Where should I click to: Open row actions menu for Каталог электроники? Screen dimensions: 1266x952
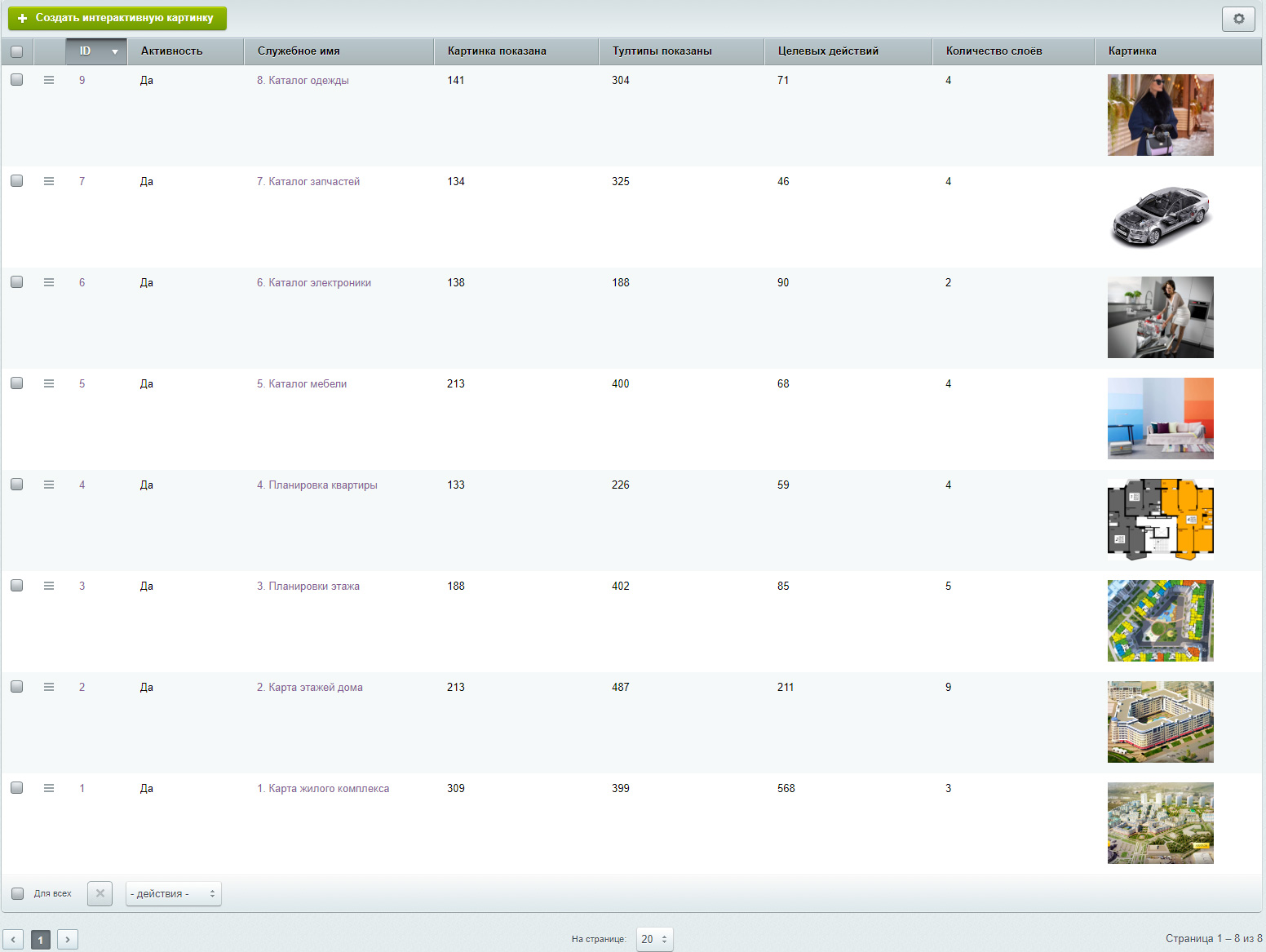tap(49, 282)
